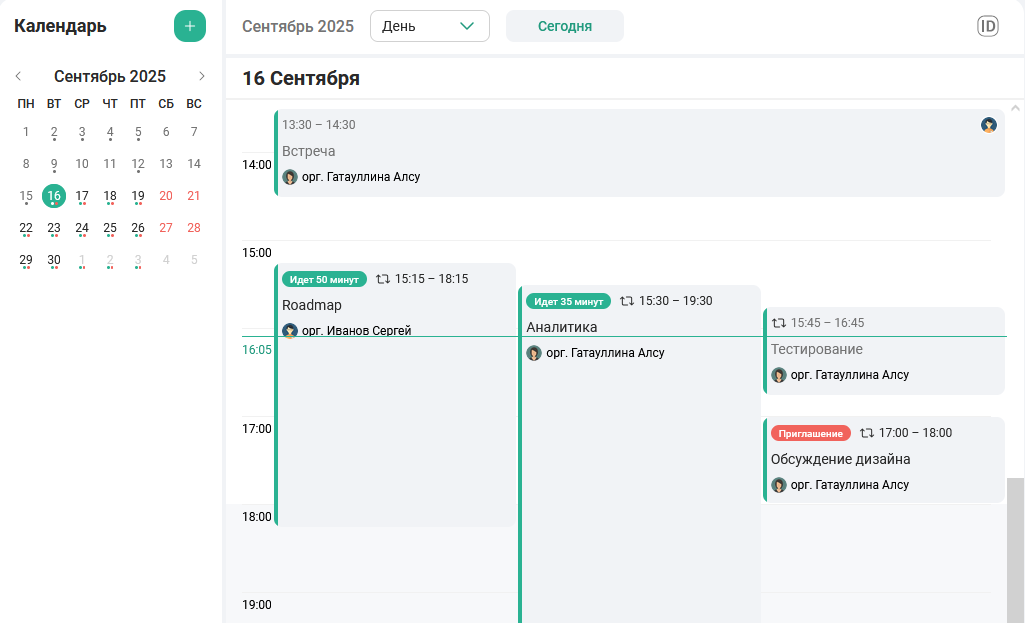Click the 16:05 current time marker
Viewport: 1025px width, 623px height.
257,350
